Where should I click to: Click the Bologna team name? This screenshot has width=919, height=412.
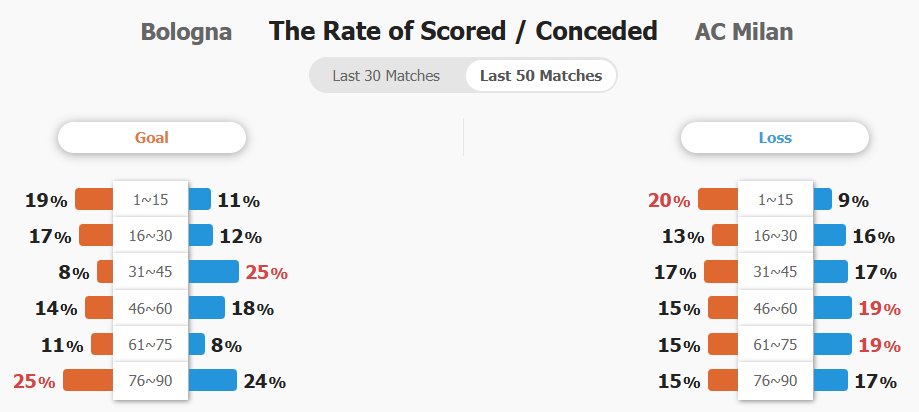[x=186, y=32]
